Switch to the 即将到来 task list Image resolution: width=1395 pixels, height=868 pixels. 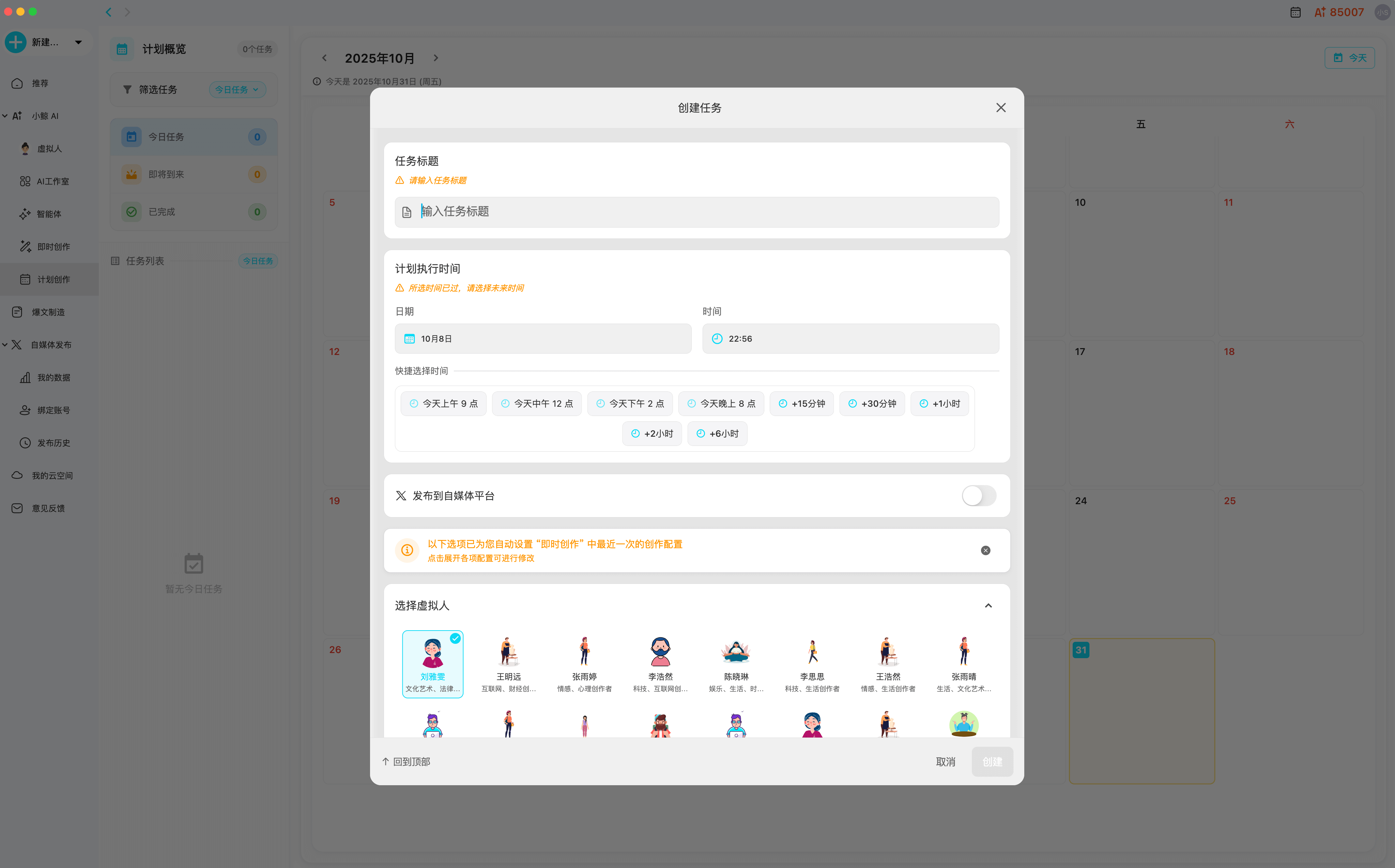click(194, 174)
